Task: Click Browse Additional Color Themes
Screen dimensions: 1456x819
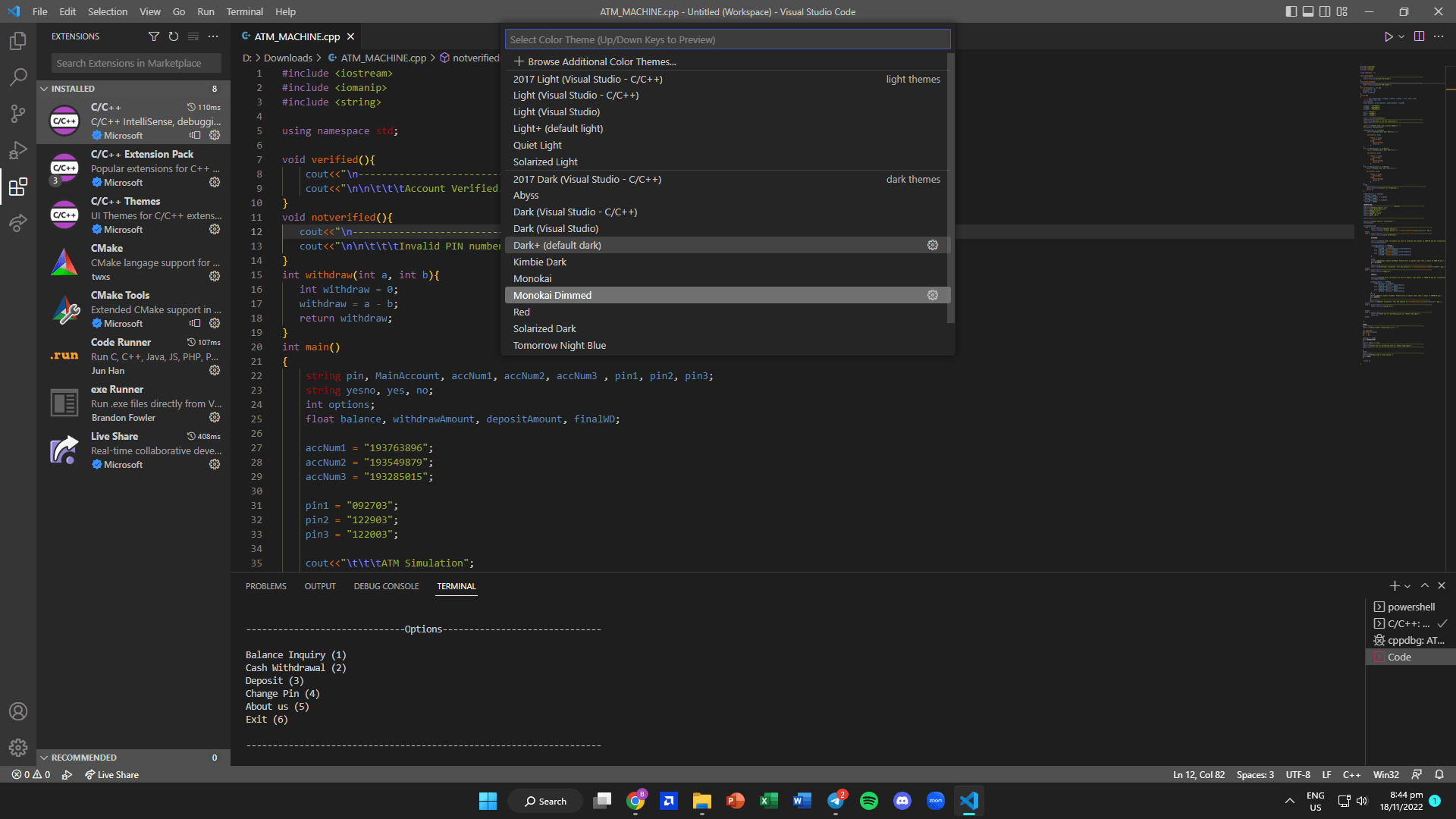Action: click(x=601, y=61)
